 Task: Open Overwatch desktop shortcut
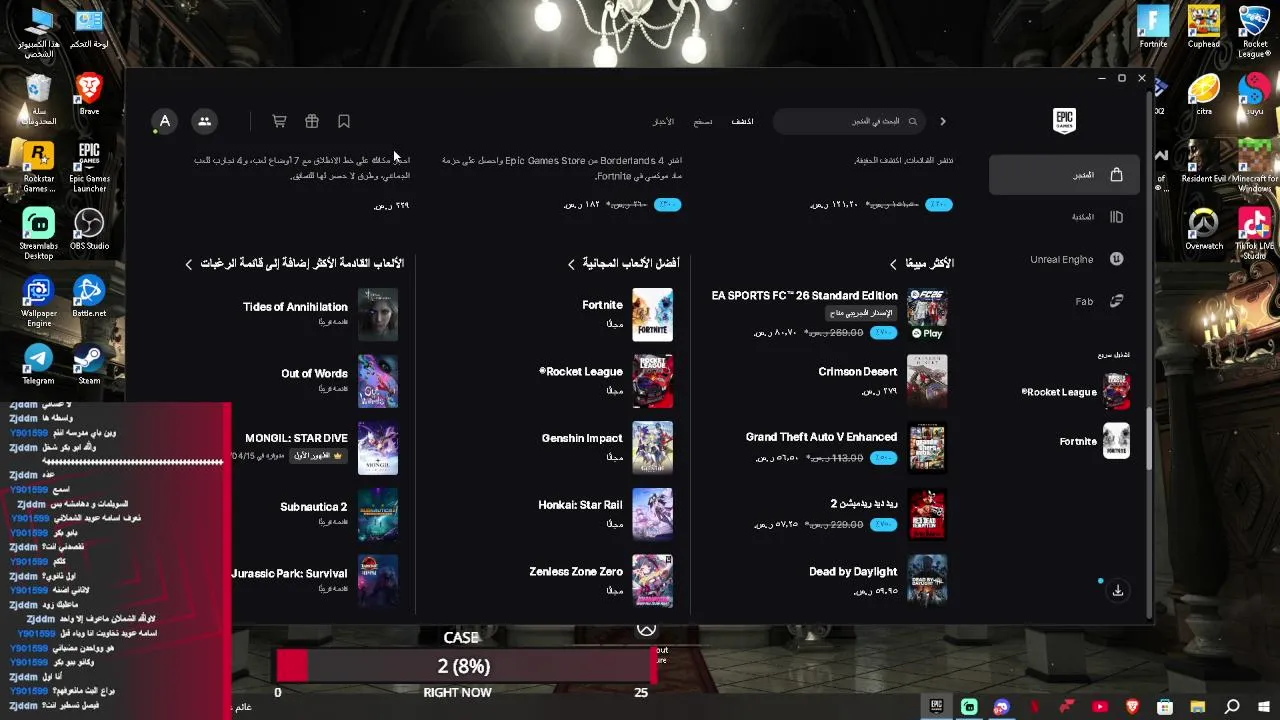(x=1204, y=229)
